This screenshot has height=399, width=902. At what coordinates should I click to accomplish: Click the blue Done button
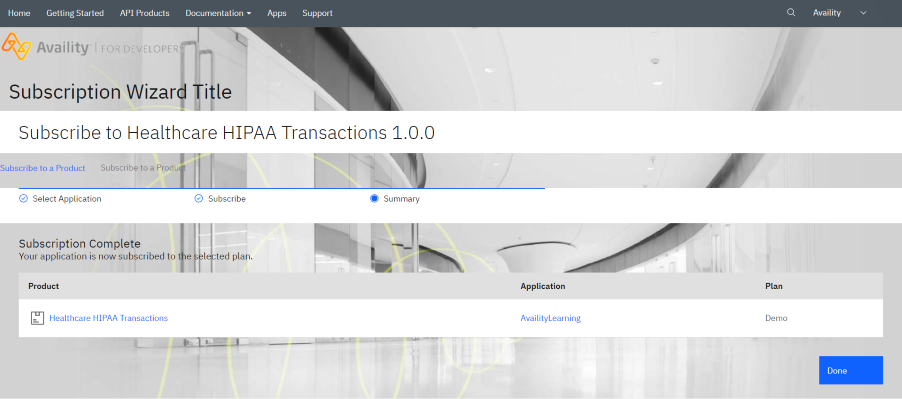pyautogui.click(x=851, y=370)
